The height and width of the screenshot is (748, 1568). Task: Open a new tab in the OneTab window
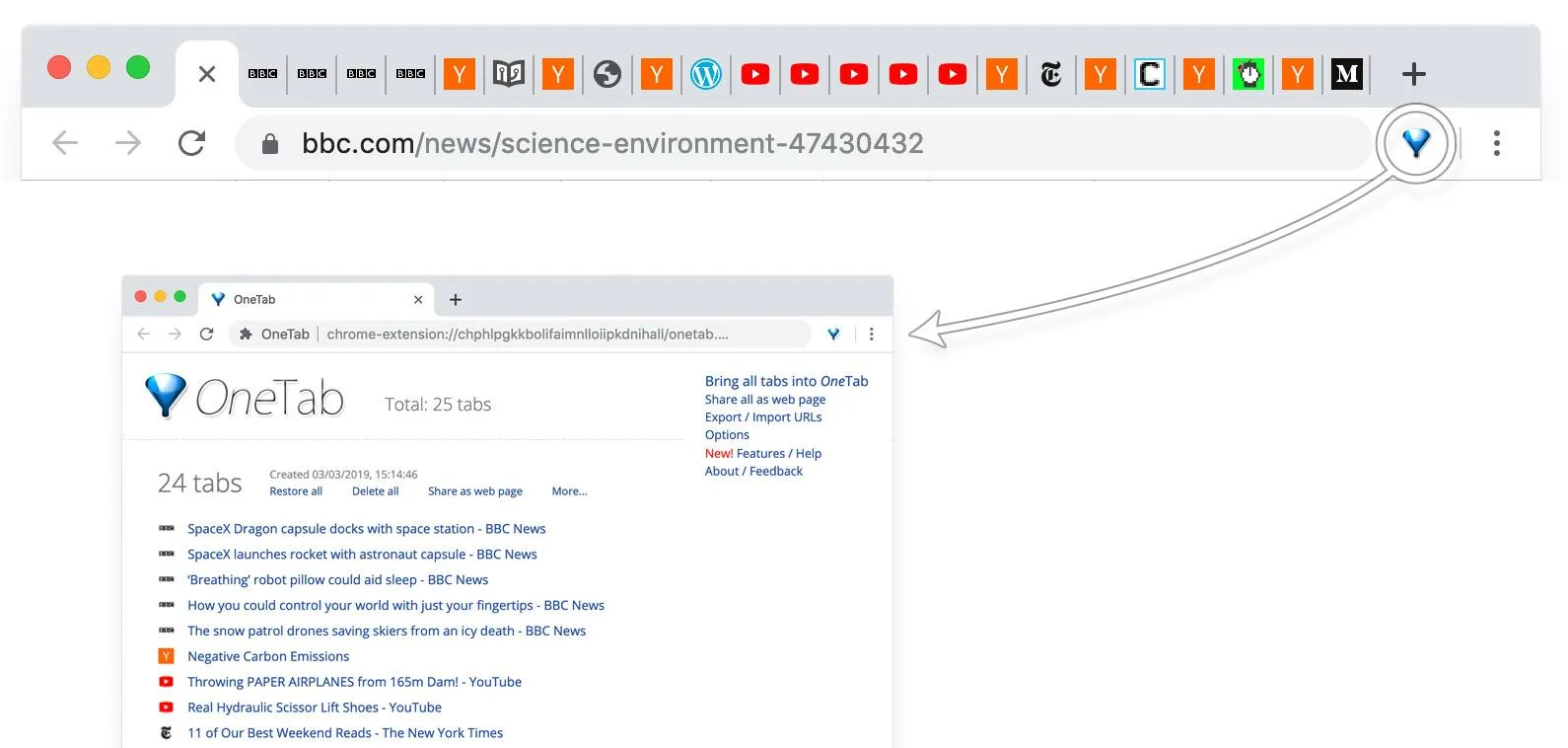(456, 299)
